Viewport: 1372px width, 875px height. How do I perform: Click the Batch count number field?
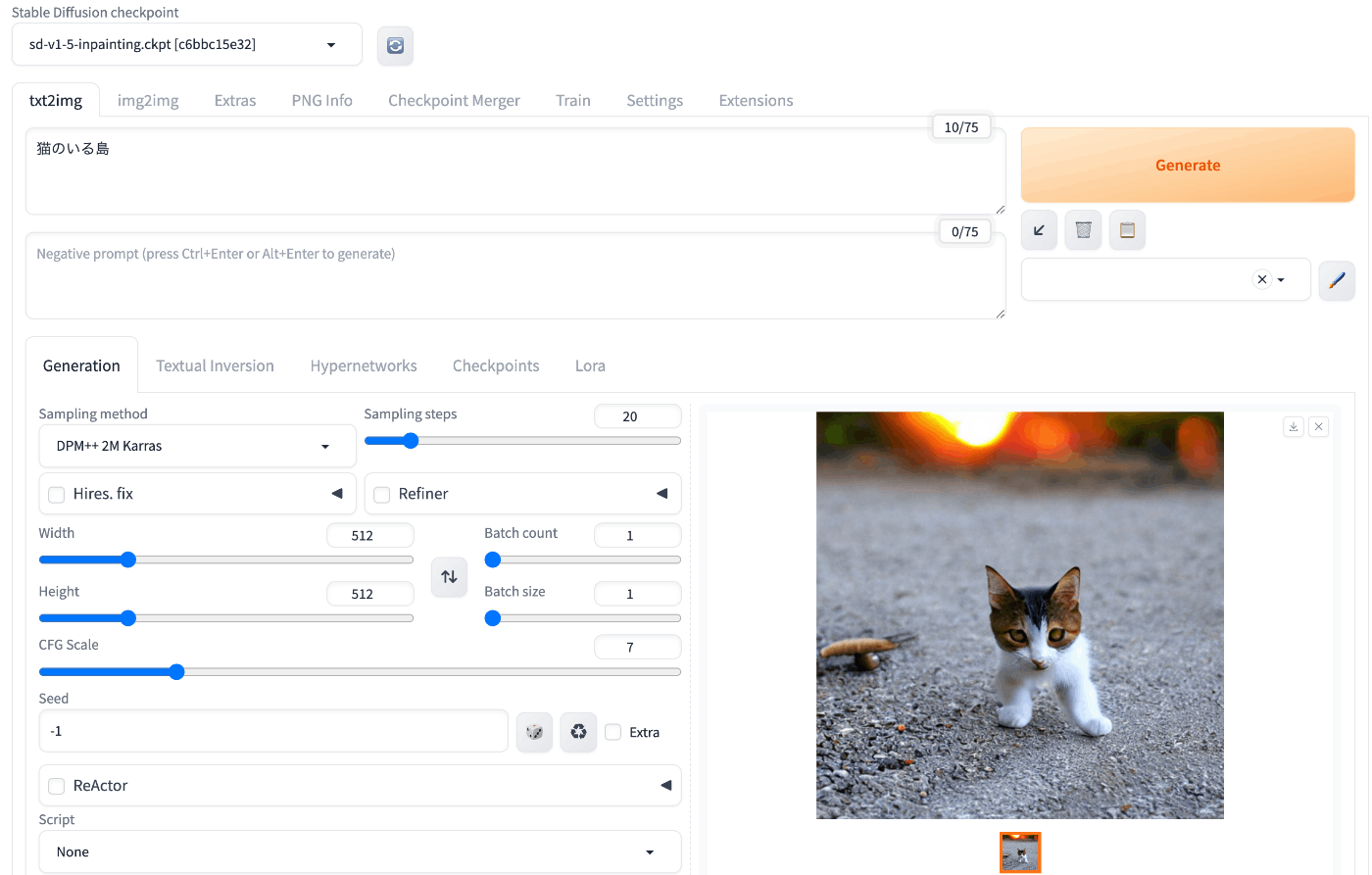(x=638, y=536)
